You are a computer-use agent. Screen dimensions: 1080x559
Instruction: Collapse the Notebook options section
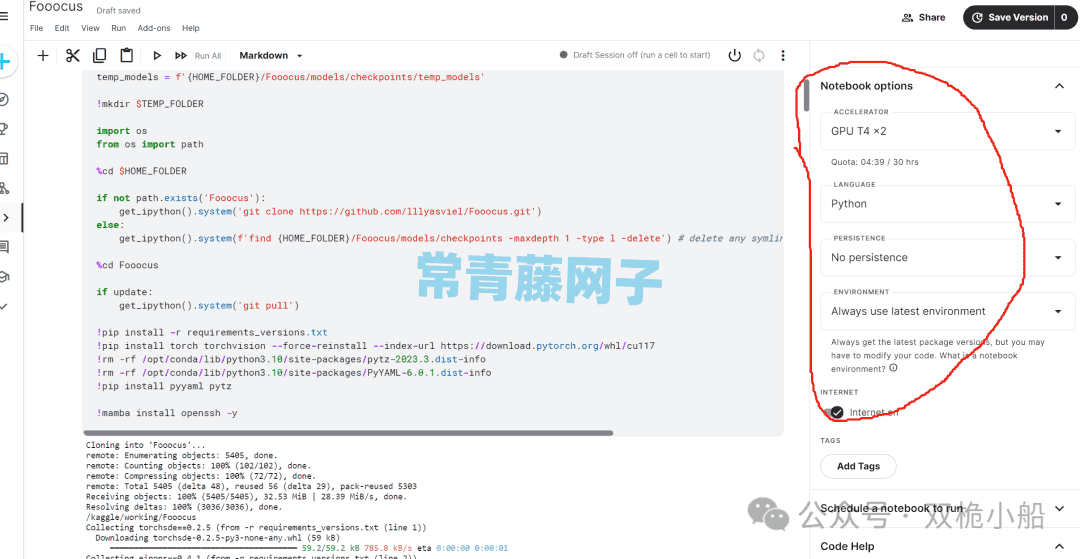tap(1059, 86)
